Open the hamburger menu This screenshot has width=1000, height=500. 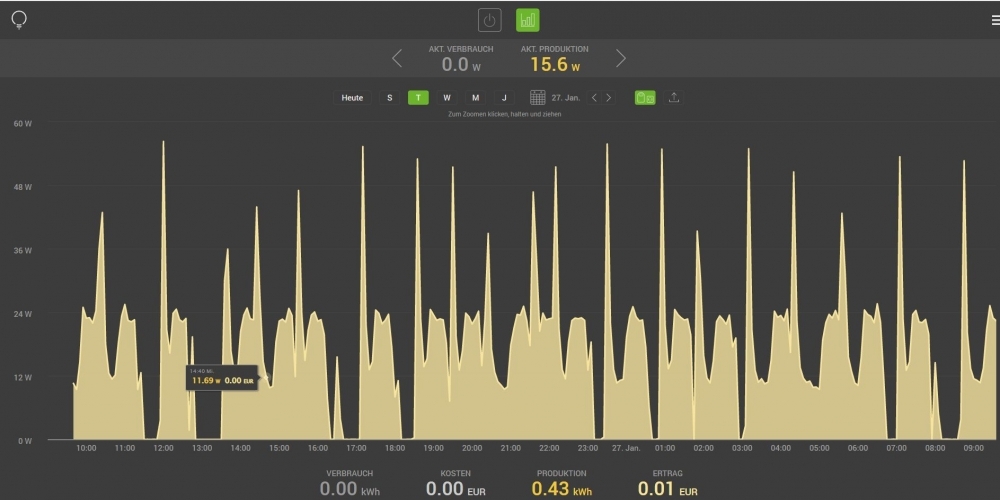point(995,20)
